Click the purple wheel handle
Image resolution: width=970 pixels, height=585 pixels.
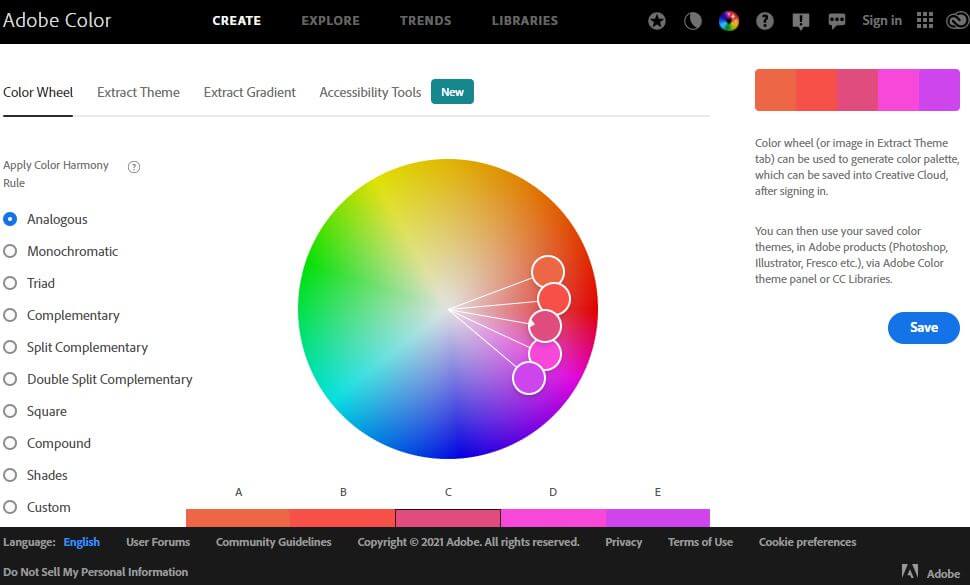[x=529, y=378]
